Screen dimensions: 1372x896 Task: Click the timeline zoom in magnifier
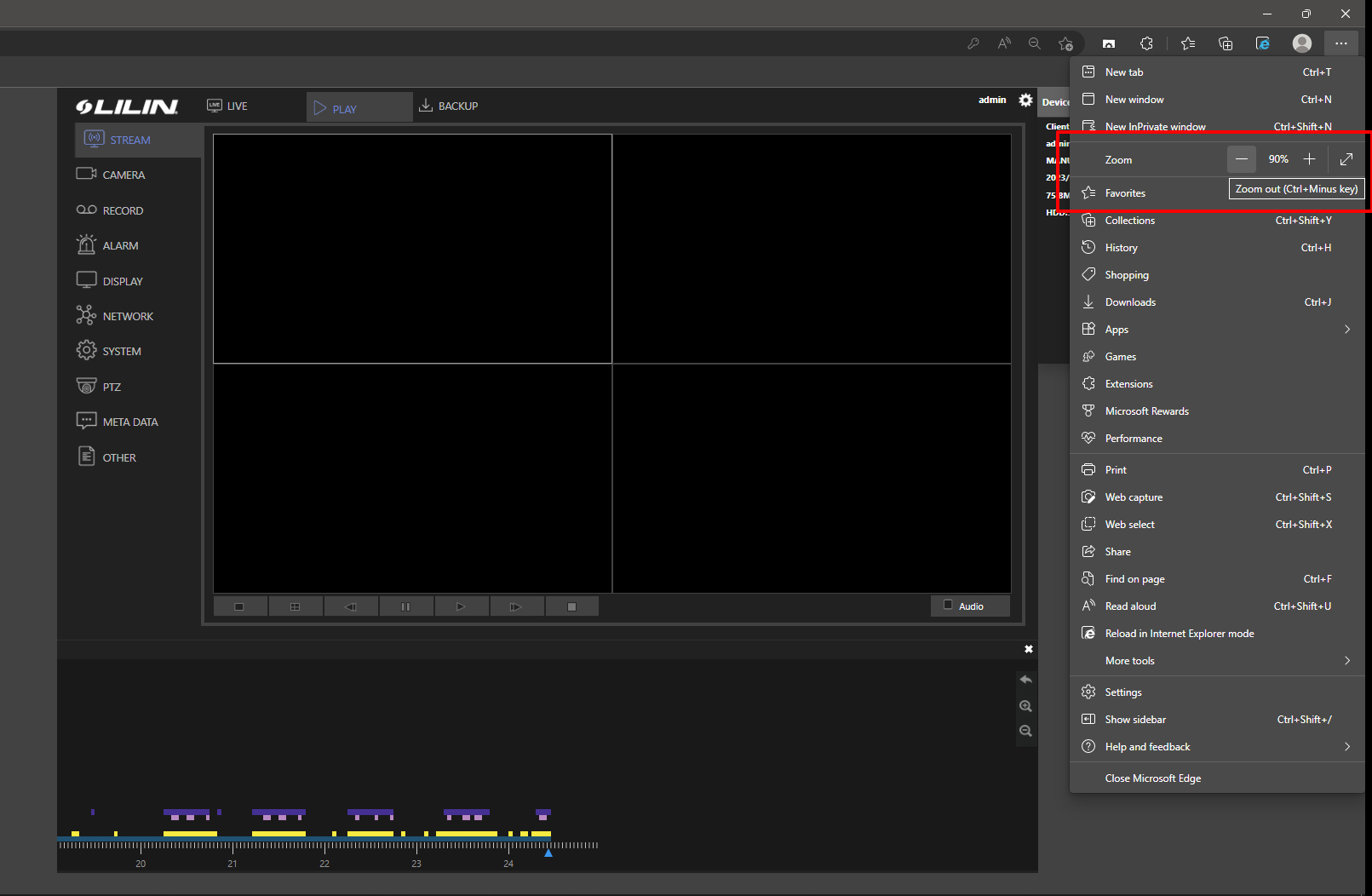1025,706
